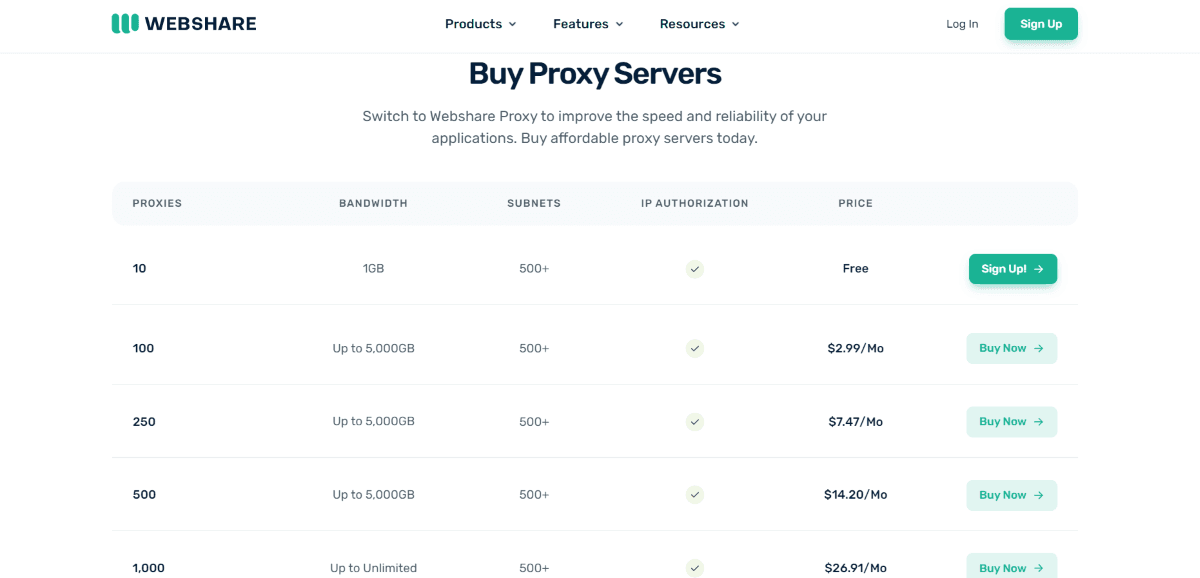
Task: Click the PRICE column header
Action: (x=856, y=203)
